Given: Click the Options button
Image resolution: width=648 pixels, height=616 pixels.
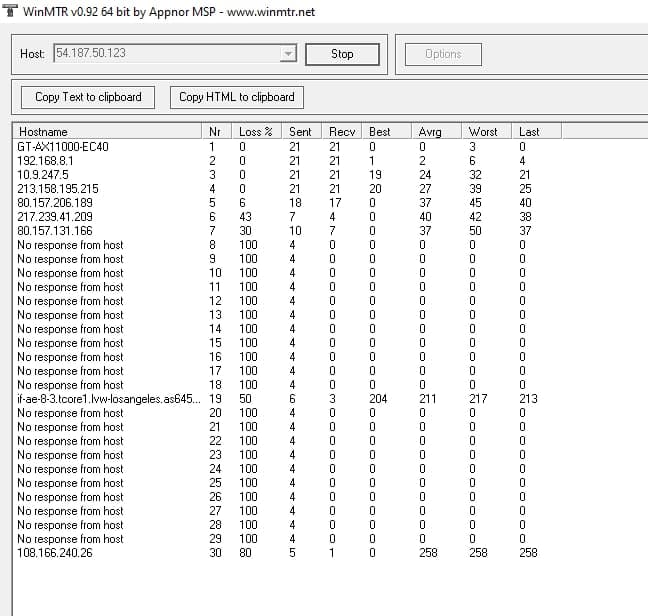Looking at the screenshot, I should 443,54.
